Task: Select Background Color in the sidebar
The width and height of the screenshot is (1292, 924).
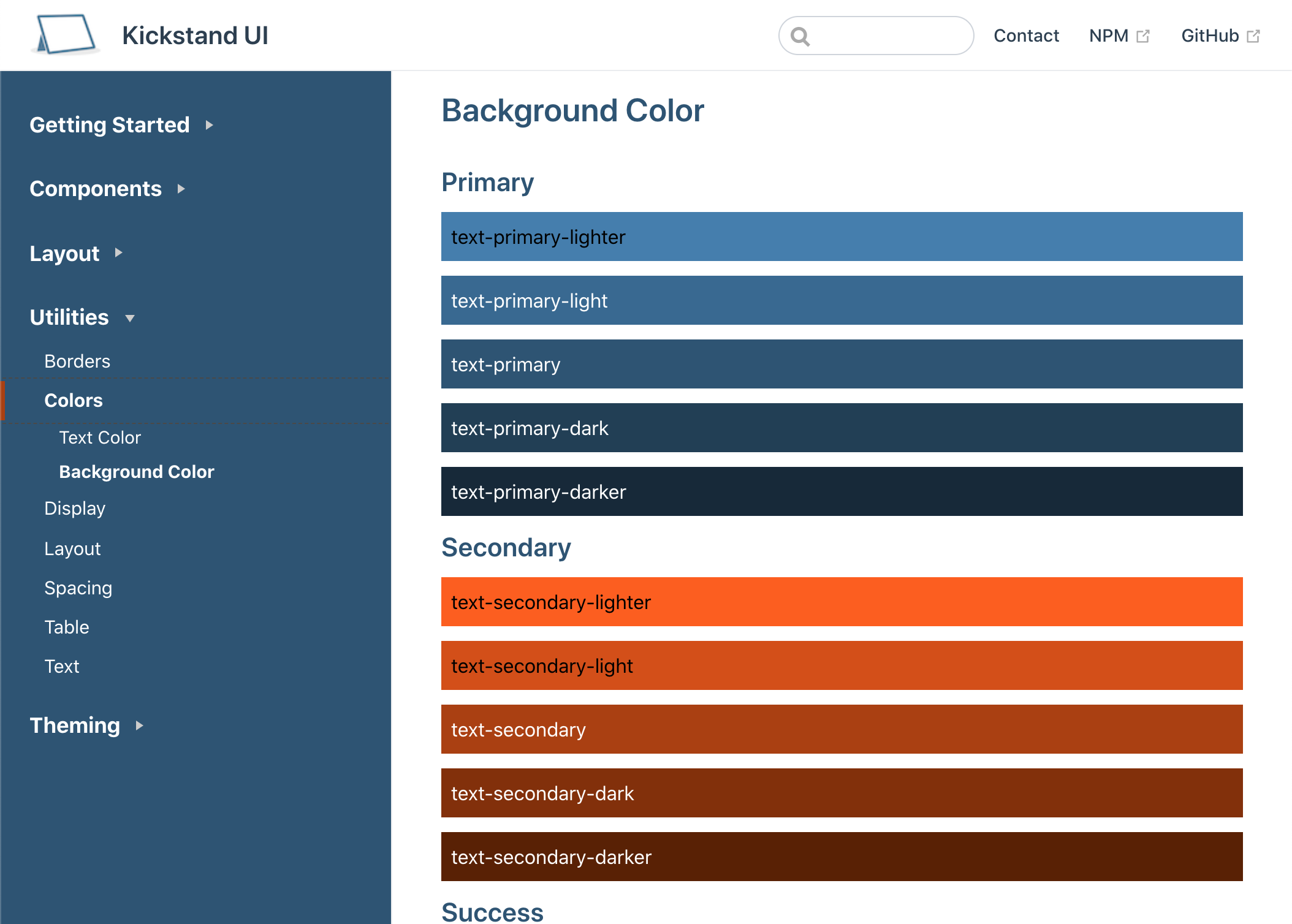Action: (x=136, y=471)
